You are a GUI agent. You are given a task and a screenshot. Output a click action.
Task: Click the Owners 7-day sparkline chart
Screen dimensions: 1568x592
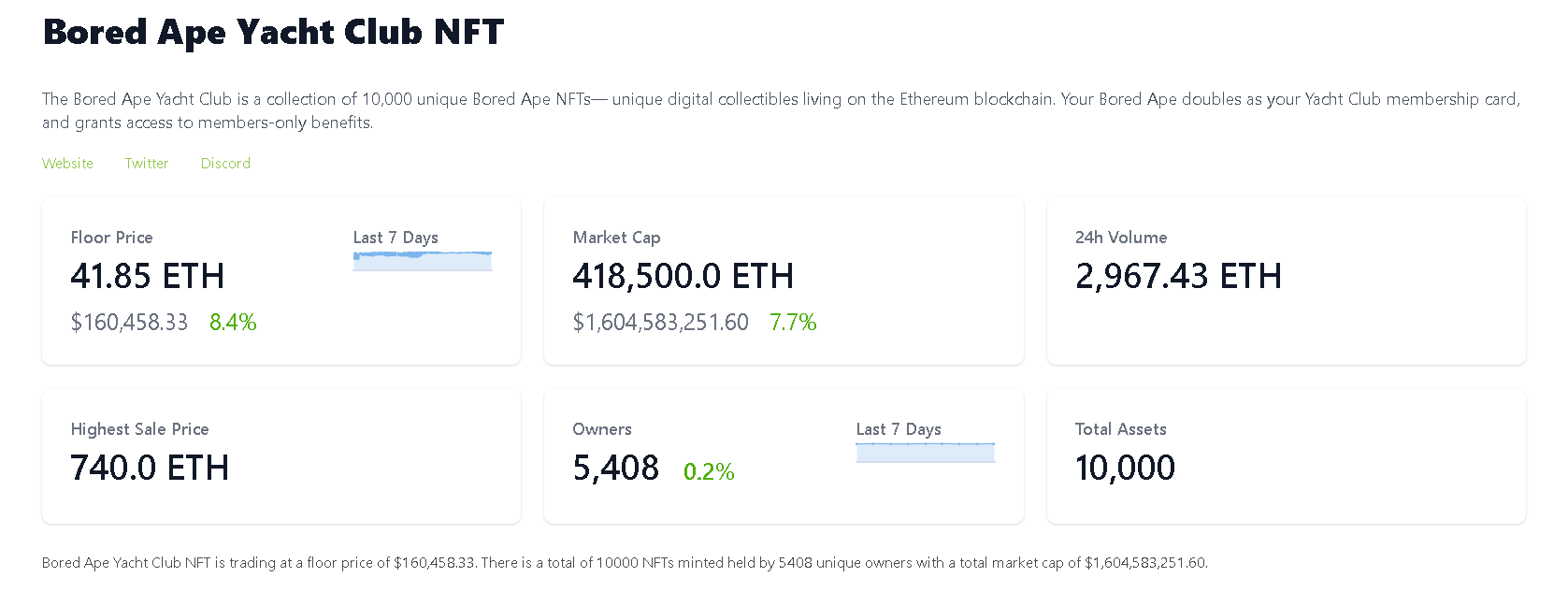point(925,453)
